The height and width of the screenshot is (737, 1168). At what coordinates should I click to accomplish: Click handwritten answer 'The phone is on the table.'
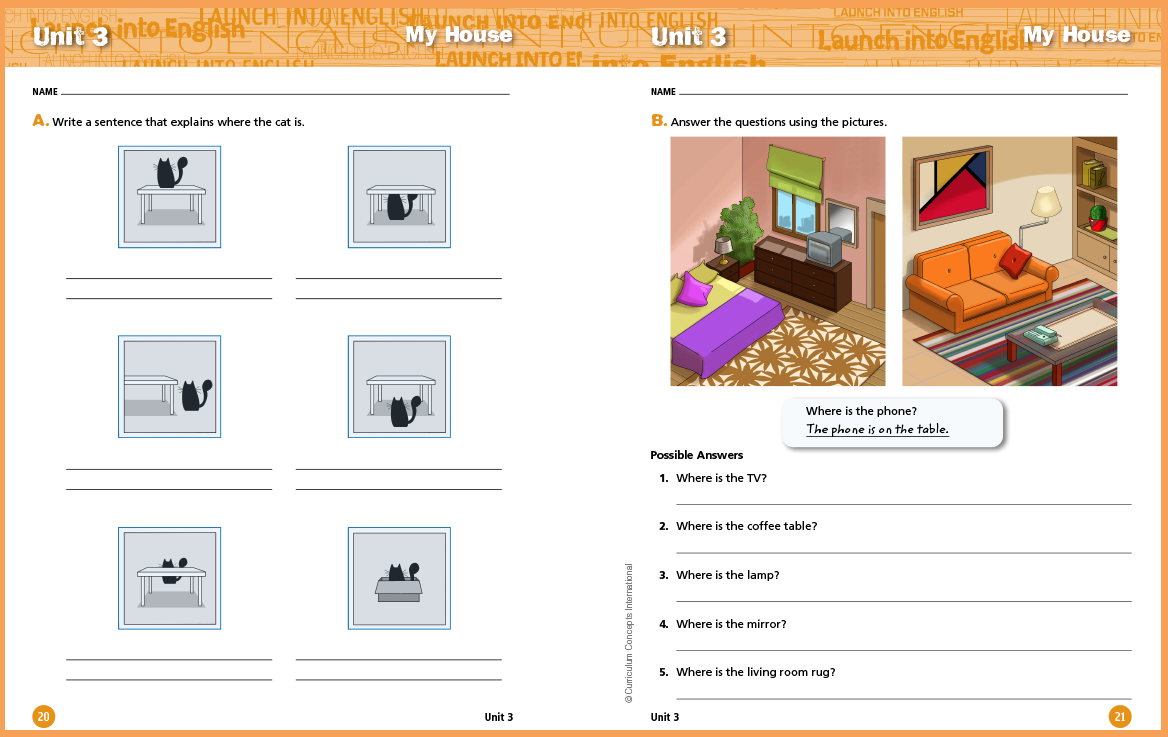point(877,429)
